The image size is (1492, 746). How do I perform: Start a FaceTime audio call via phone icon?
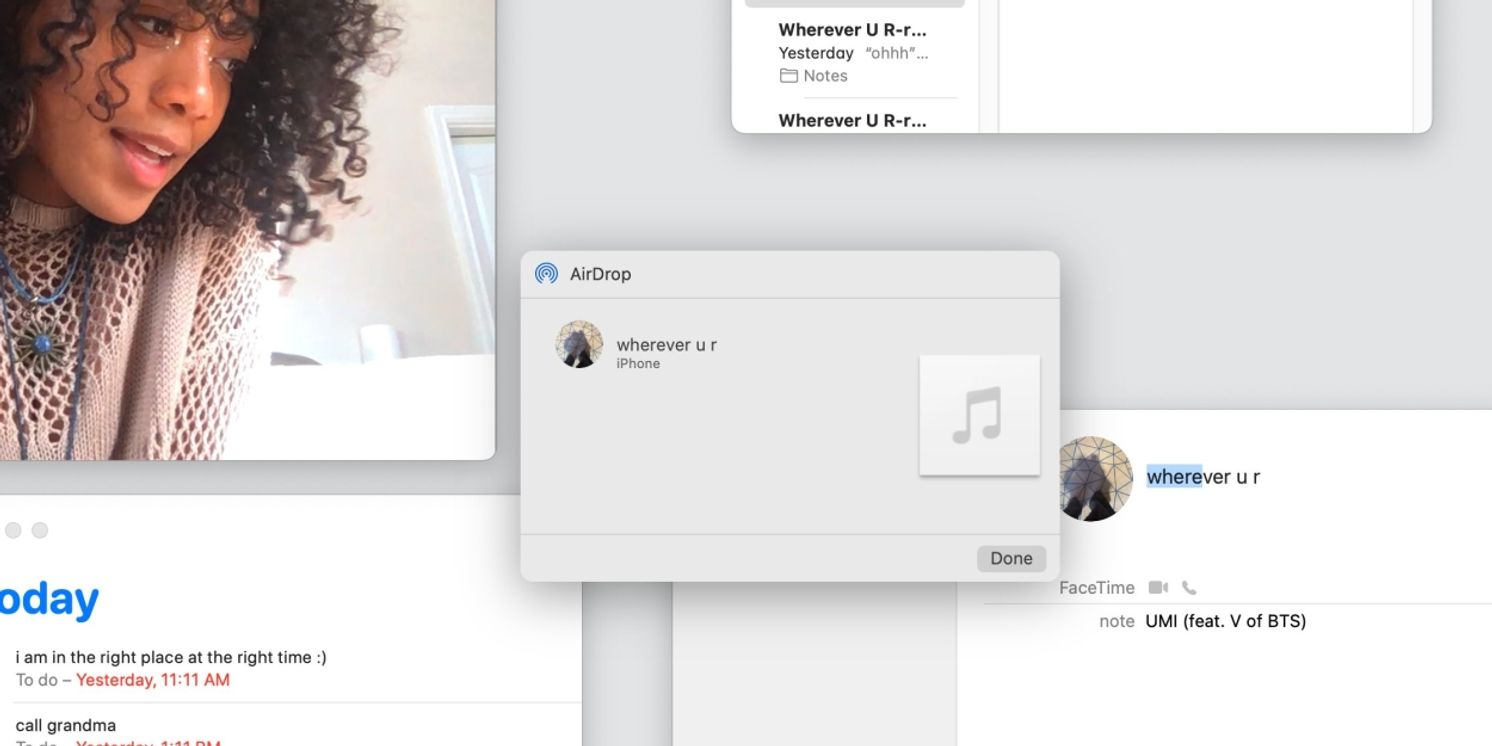point(1189,588)
